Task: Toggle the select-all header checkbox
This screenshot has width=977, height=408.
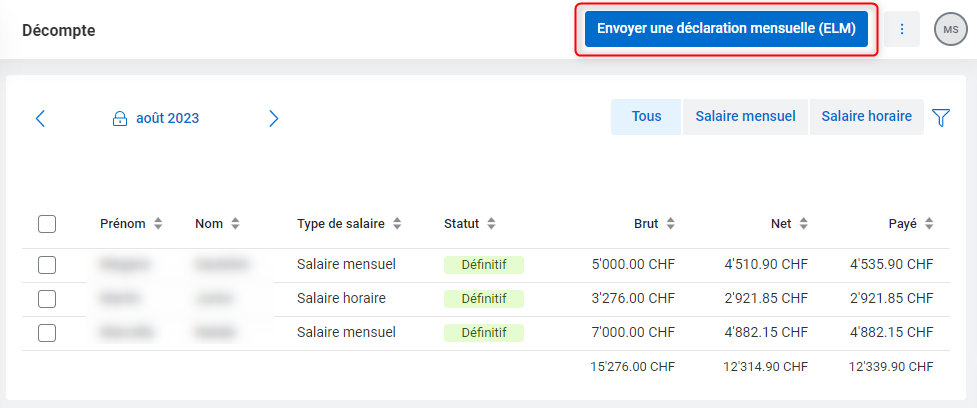Action: 47,224
